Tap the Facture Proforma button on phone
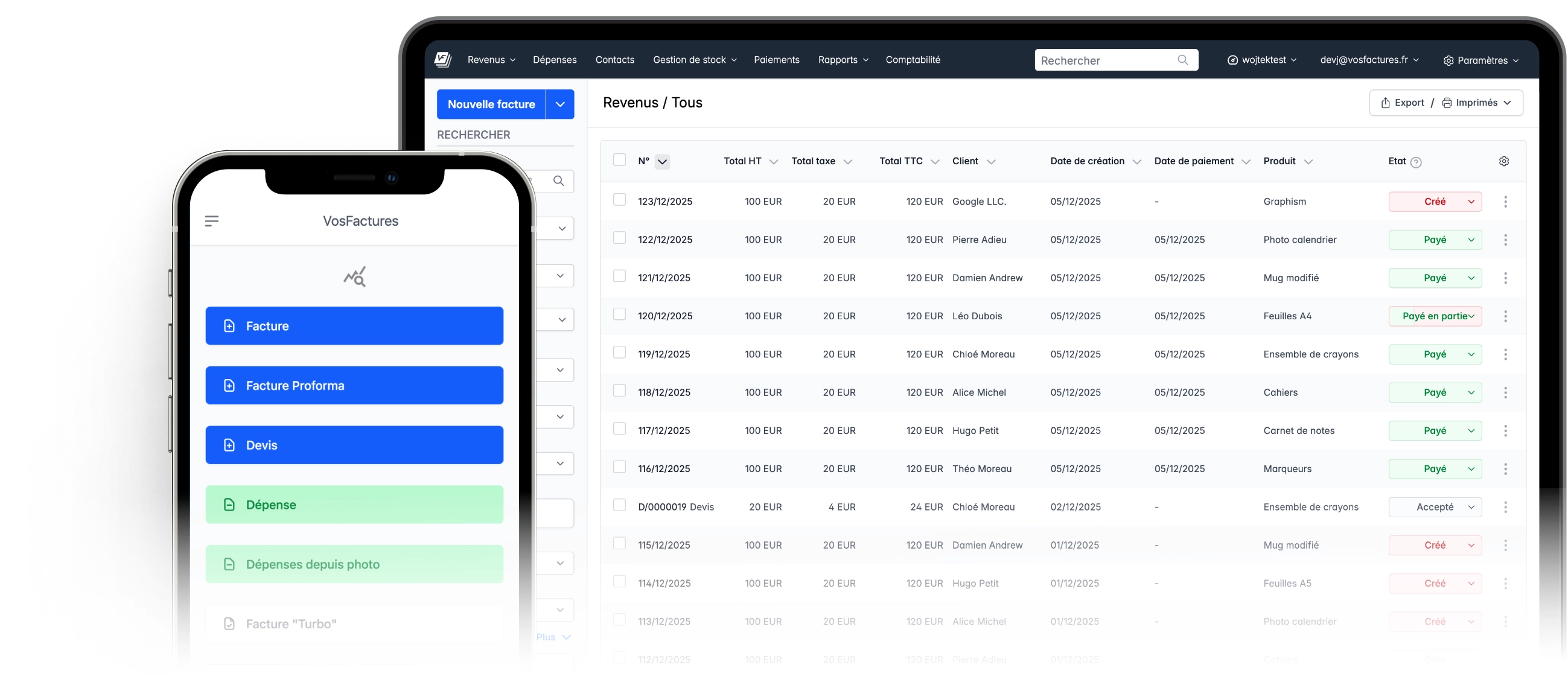This screenshot has width=1568, height=679. pos(354,386)
